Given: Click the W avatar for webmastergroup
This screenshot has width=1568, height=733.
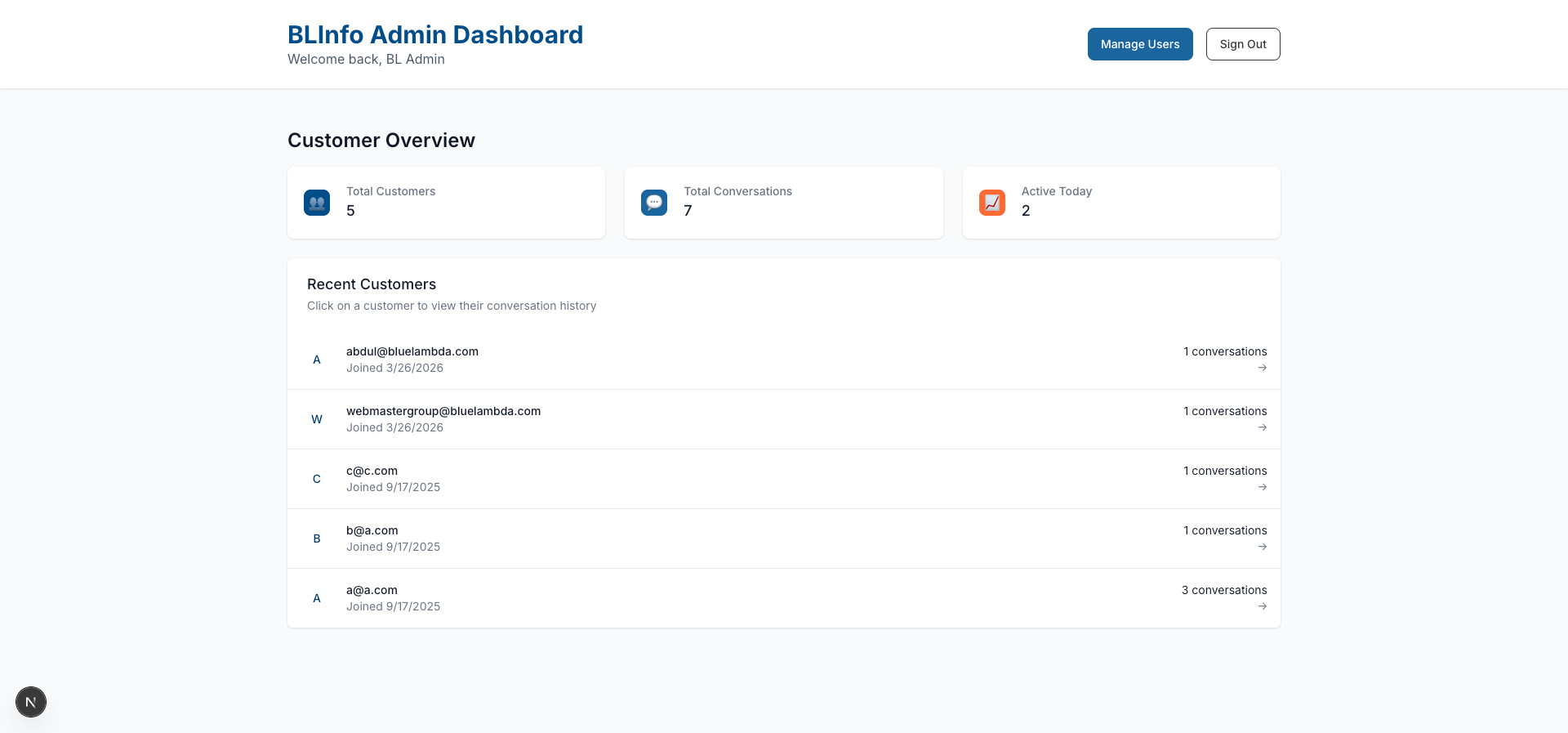Looking at the screenshot, I should (317, 419).
